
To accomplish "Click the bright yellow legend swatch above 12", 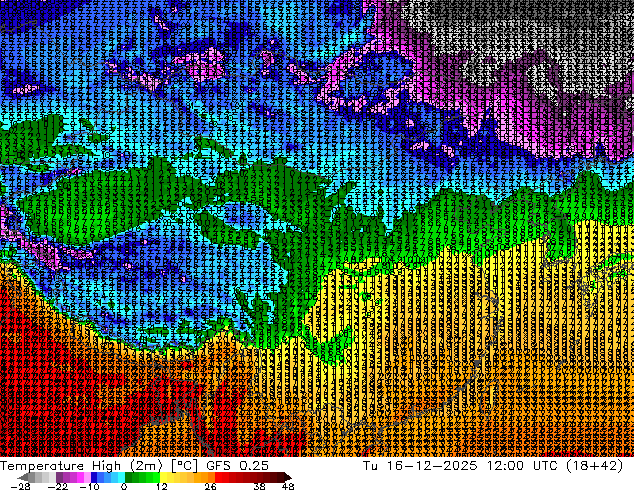I will pyautogui.click(x=163, y=477).
